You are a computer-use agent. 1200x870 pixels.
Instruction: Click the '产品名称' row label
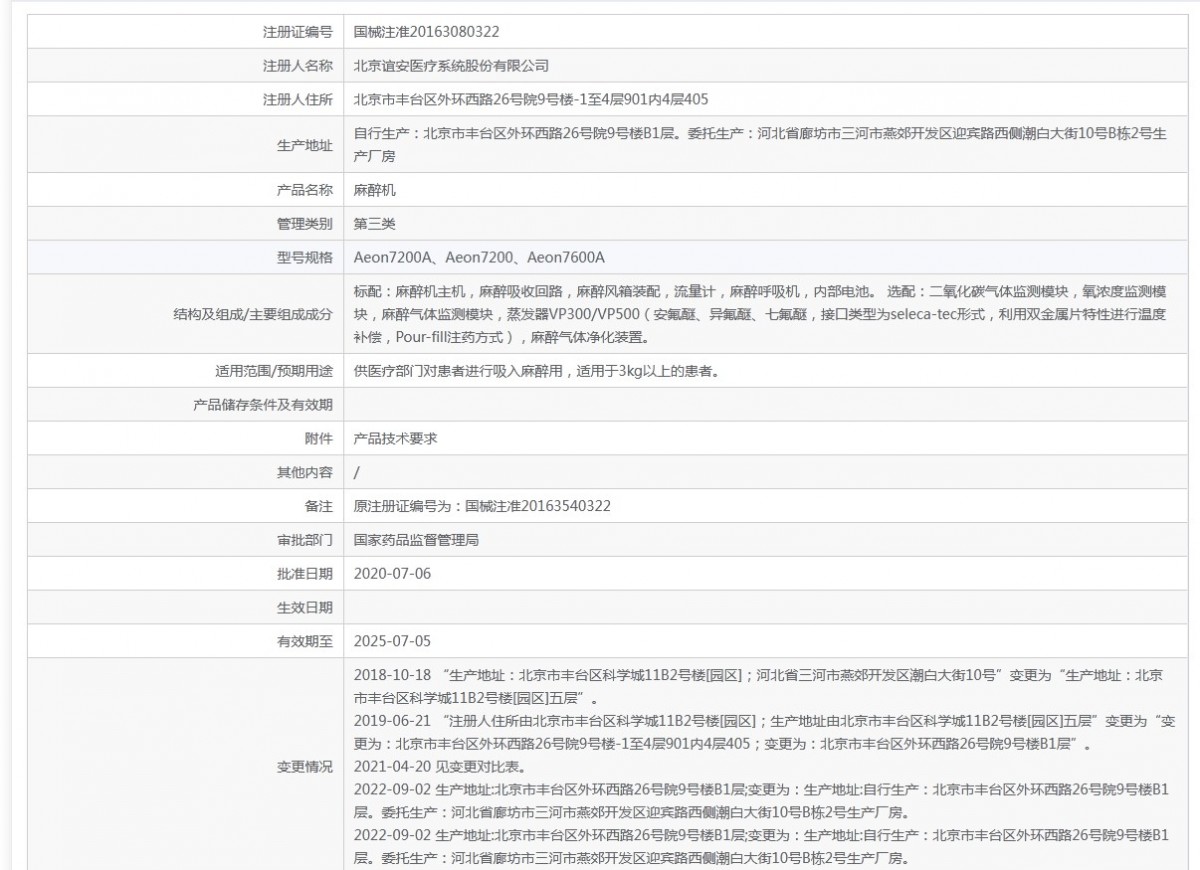[305, 189]
